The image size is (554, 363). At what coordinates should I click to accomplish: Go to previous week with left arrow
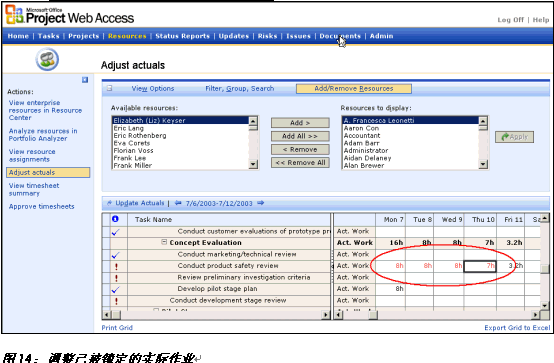[x=178, y=203]
